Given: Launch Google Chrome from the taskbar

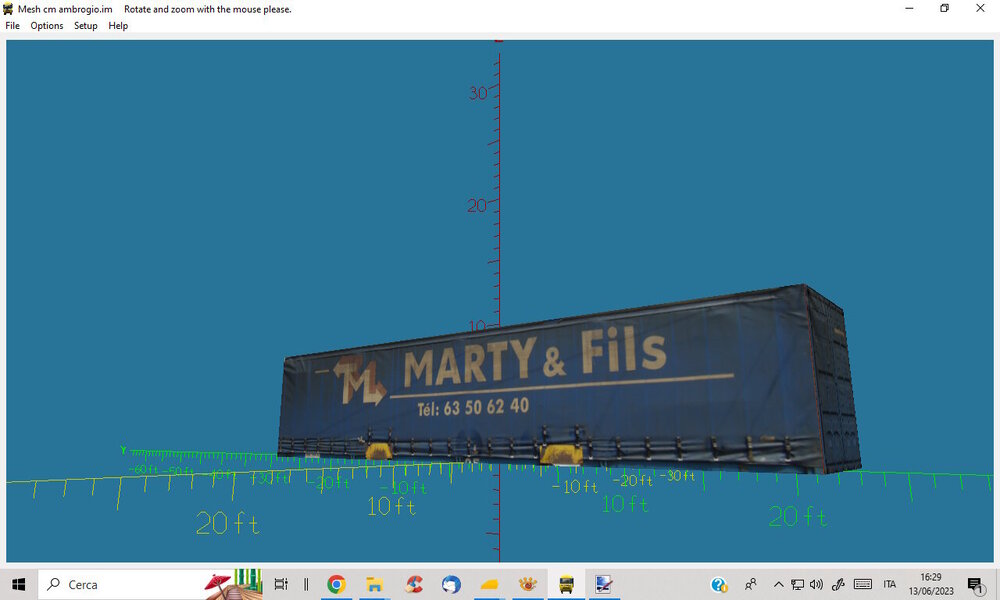Looking at the screenshot, I should point(336,584).
